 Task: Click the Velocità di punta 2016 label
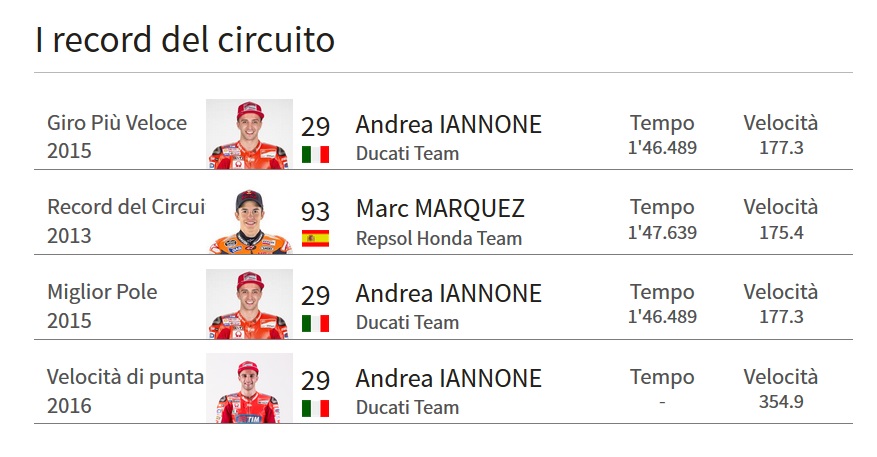[125, 391]
